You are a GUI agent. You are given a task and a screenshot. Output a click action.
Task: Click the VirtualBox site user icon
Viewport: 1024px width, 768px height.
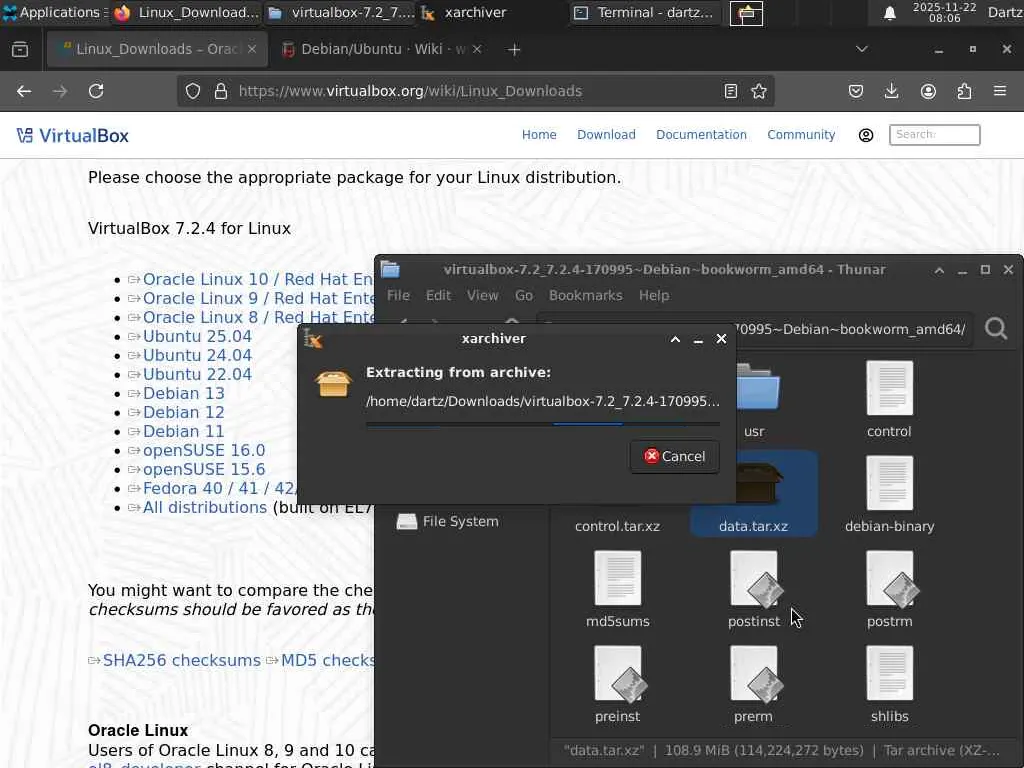pos(866,135)
